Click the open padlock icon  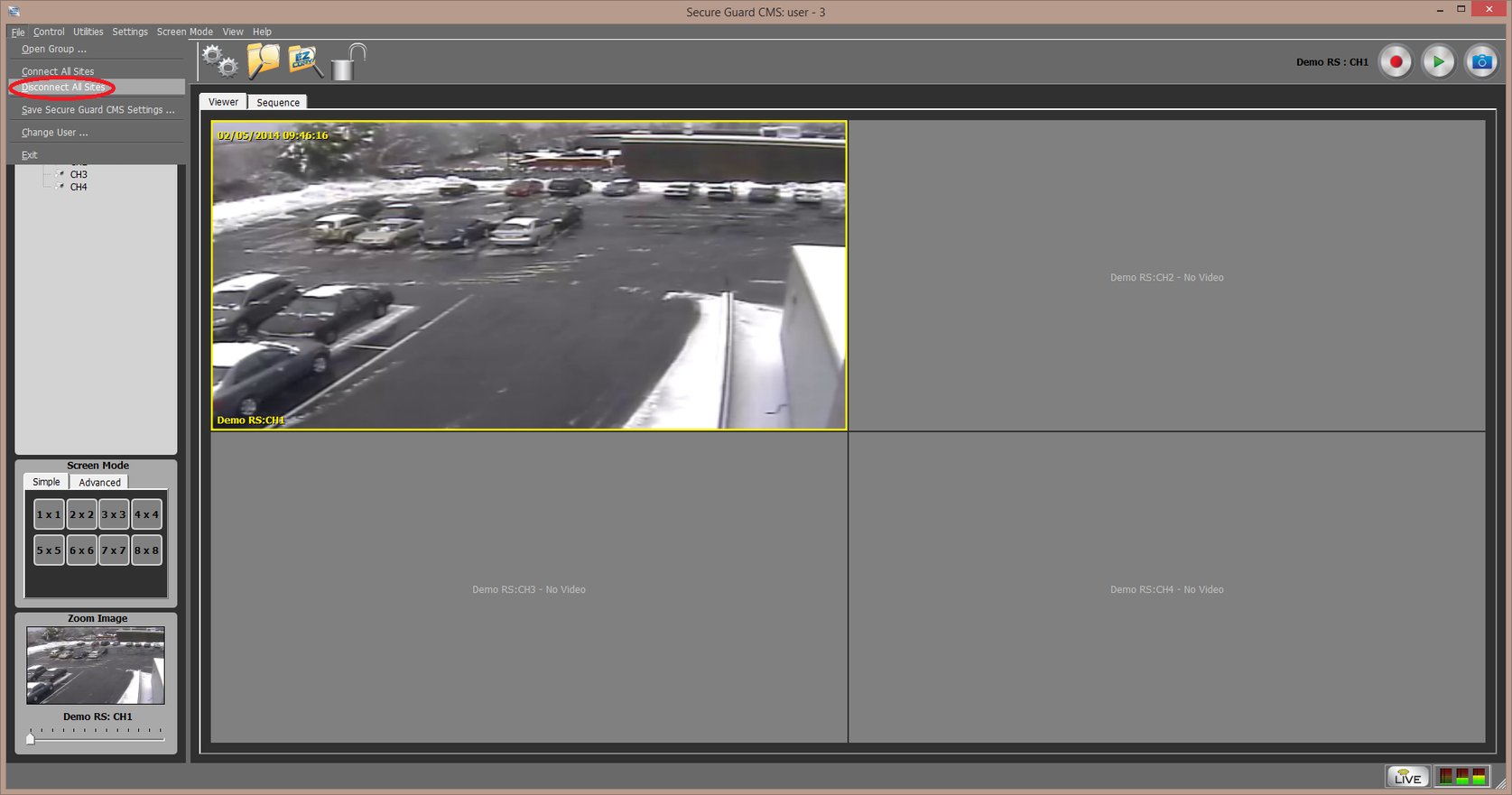(348, 62)
